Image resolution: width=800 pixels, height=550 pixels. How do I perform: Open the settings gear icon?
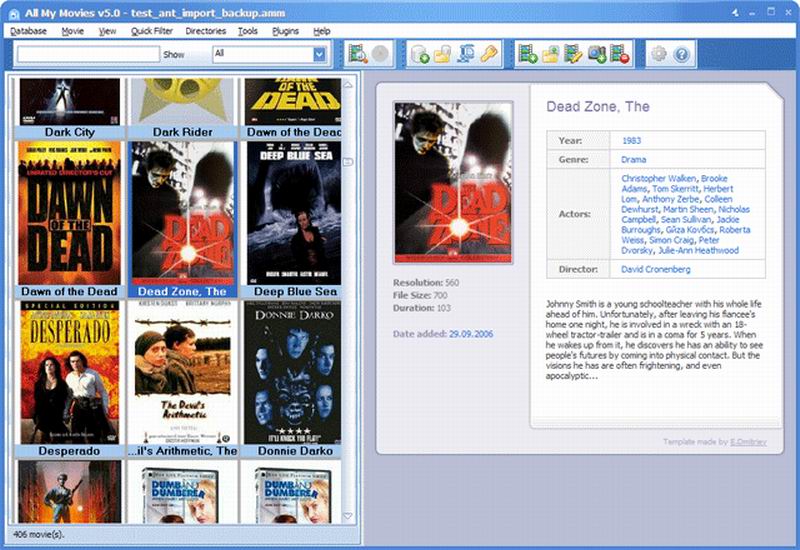[x=659, y=54]
